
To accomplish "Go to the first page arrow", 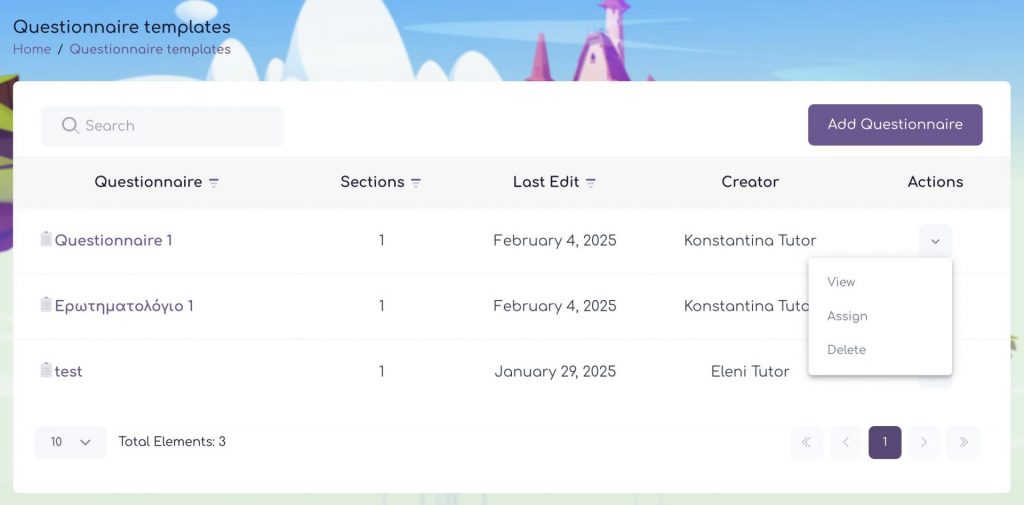I will (x=806, y=442).
